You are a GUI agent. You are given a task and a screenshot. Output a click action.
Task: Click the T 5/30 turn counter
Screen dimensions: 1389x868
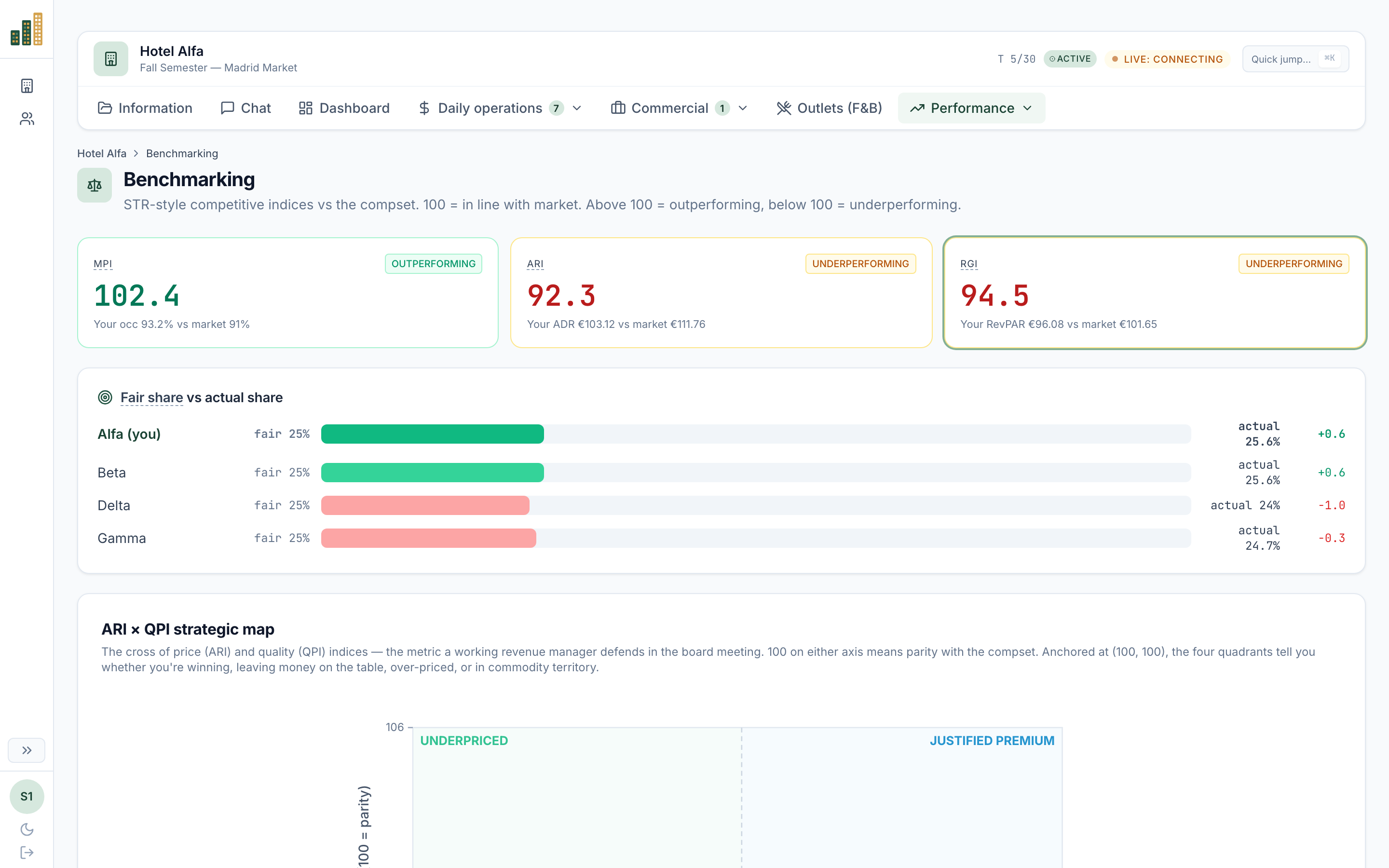(1017, 59)
